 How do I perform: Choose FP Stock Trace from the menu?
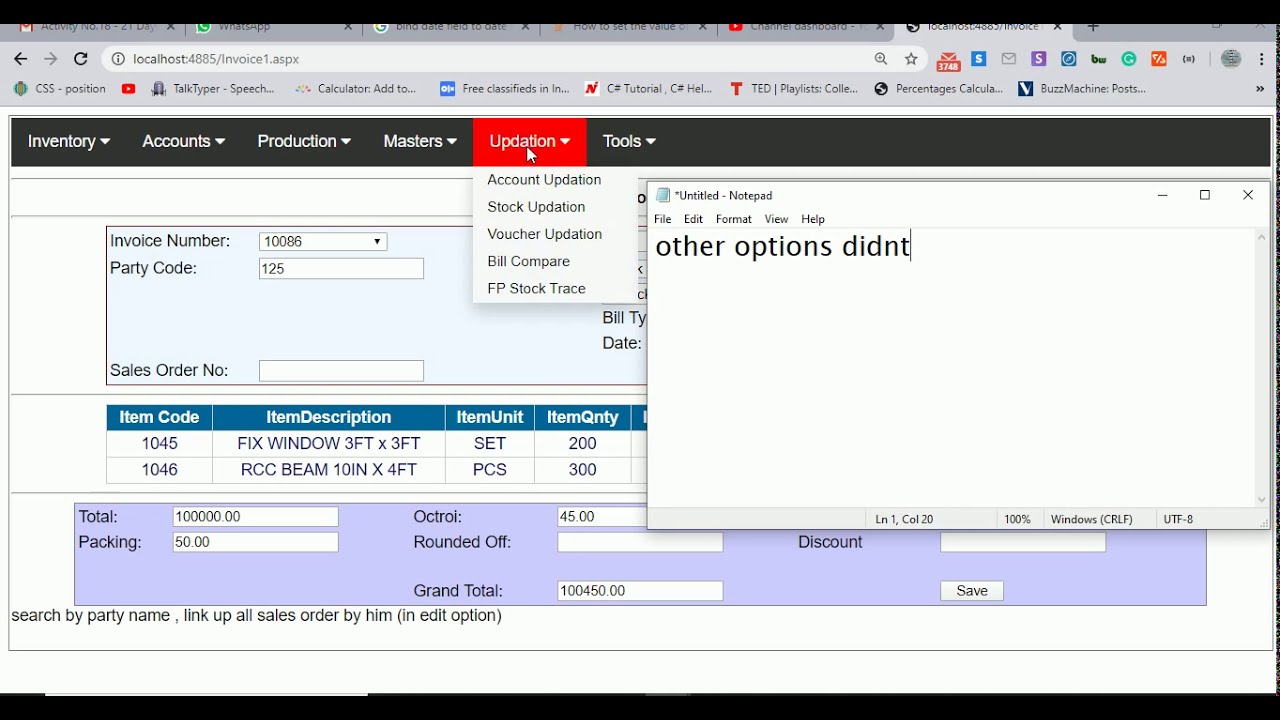coord(536,288)
